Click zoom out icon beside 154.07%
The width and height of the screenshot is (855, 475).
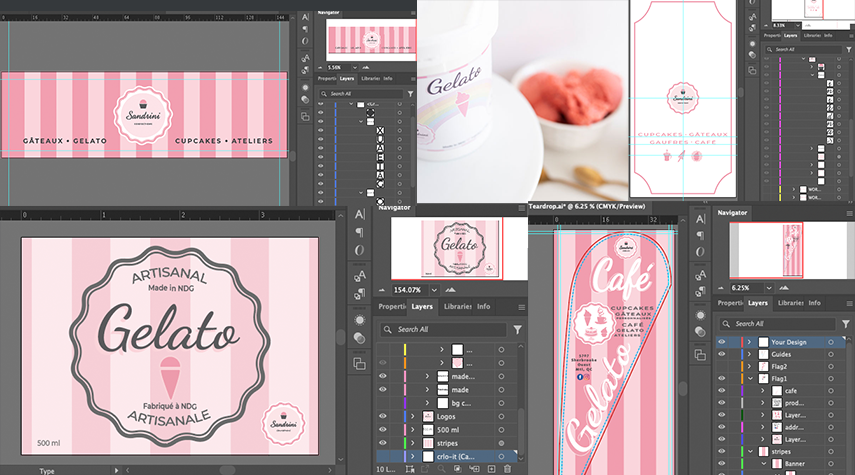coord(382,290)
